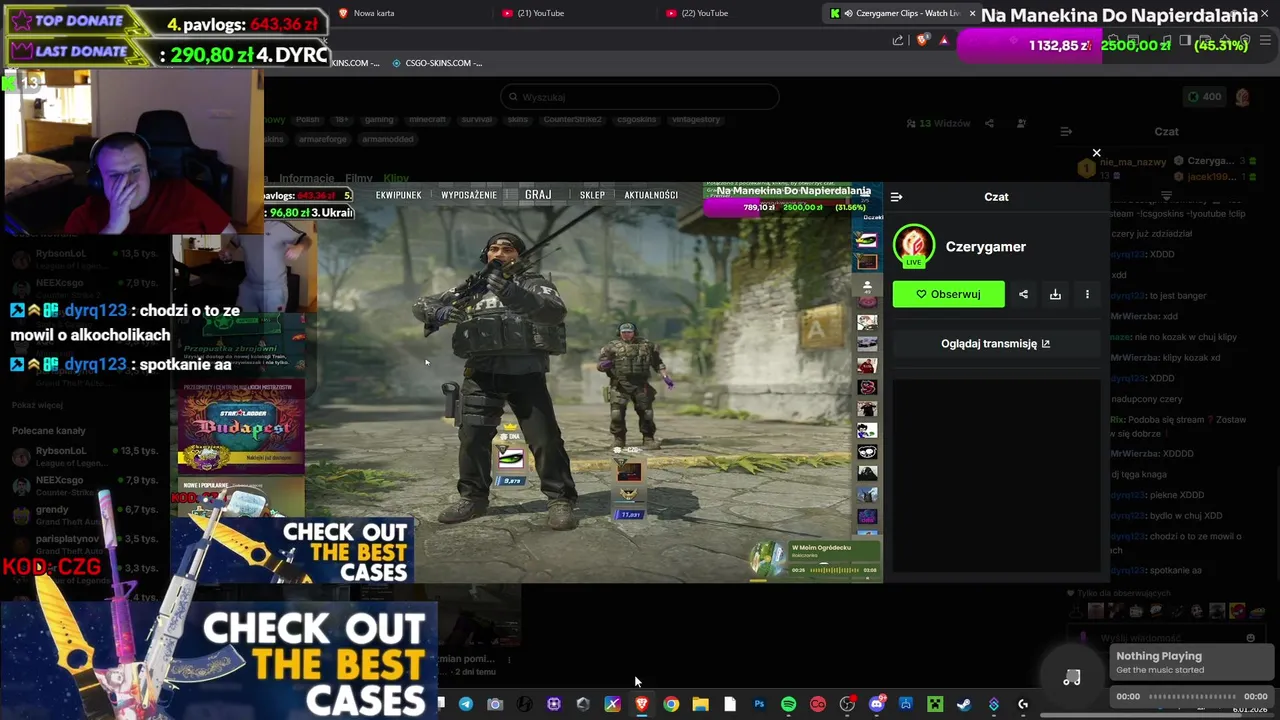Image resolution: width=1280 pixels, height=720 pixels.
Task: Click the Wyszukaj search field
Action: [x=640, y=97]
